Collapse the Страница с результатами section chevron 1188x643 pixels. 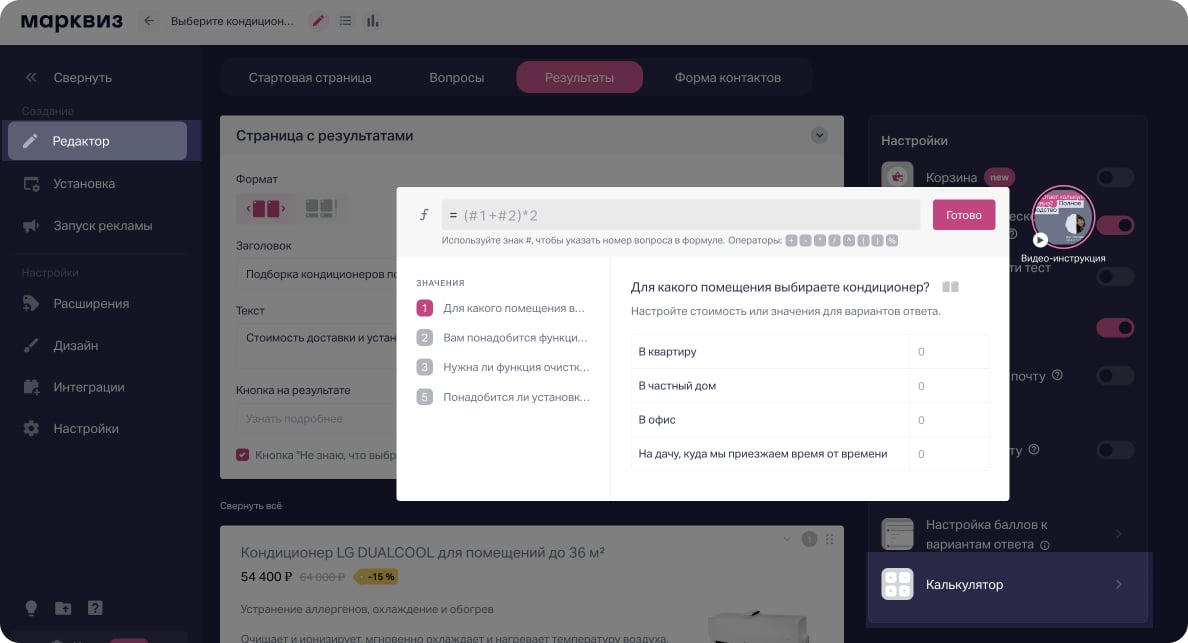(819, 135)
